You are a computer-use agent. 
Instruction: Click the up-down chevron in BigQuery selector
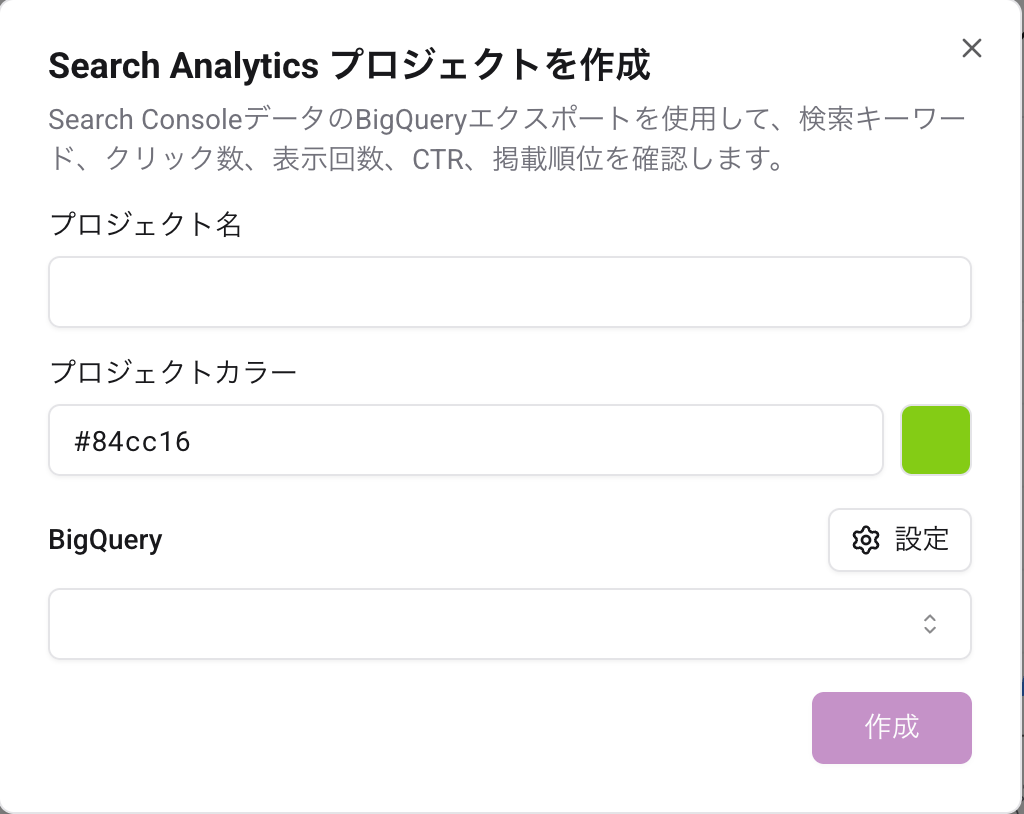(930, 624)
